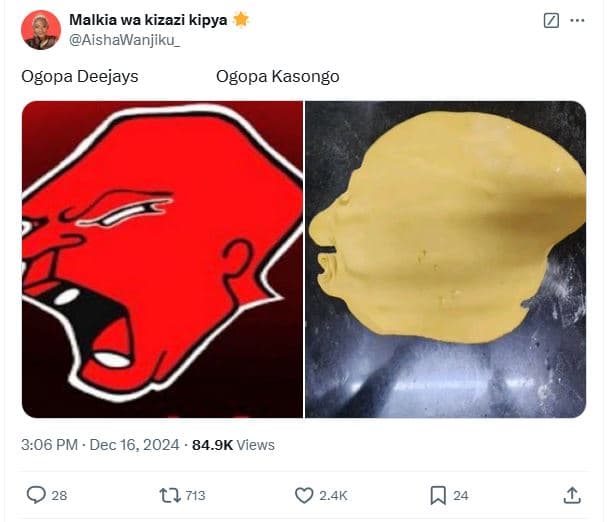View analytics via 84.9K Views
This screenshot has height=522, width=611.
tap(233, 444)
